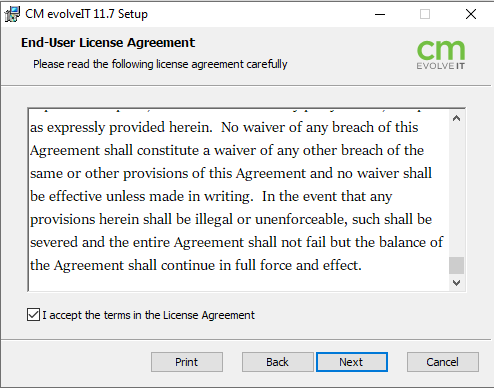Click the 'End-User License Agreement' heading

108,43
